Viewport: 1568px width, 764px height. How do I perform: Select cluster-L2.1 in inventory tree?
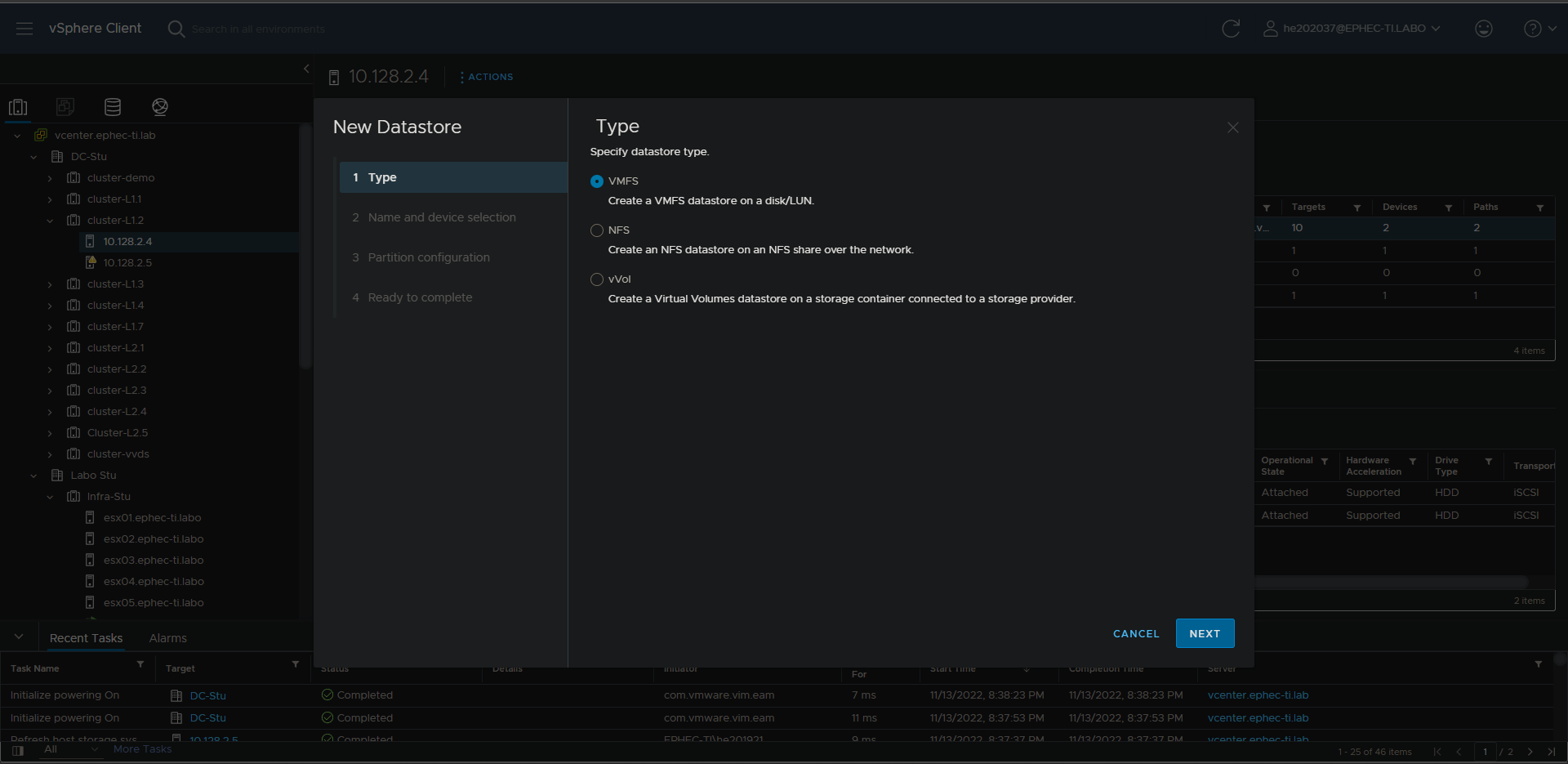pyautogui.click(x=115, y=348)
